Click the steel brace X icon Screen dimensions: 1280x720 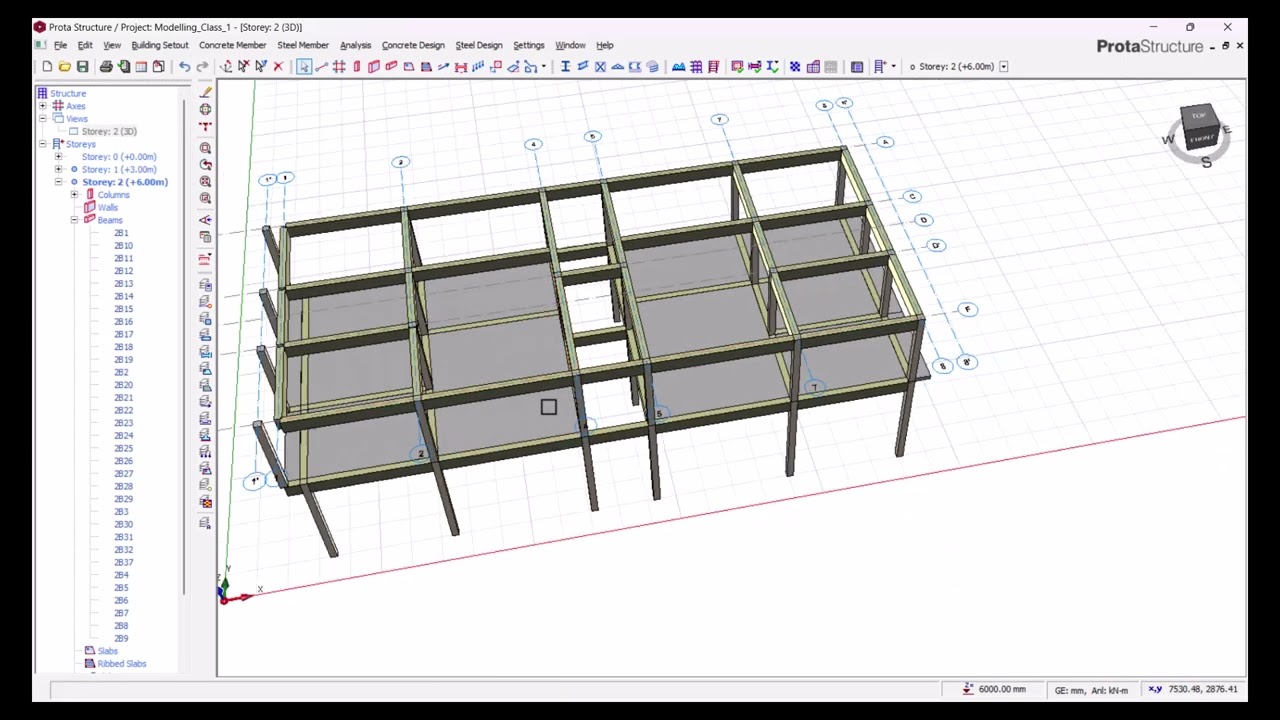[x=600, y=67]
